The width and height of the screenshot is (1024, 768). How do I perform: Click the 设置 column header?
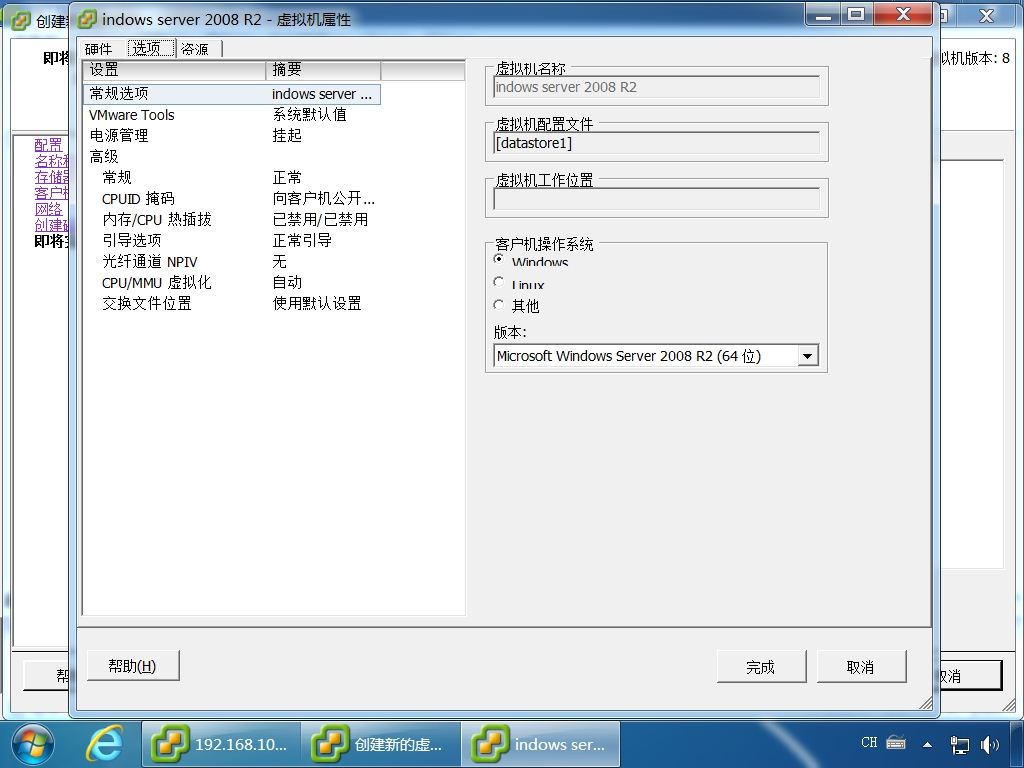(174, 70)
